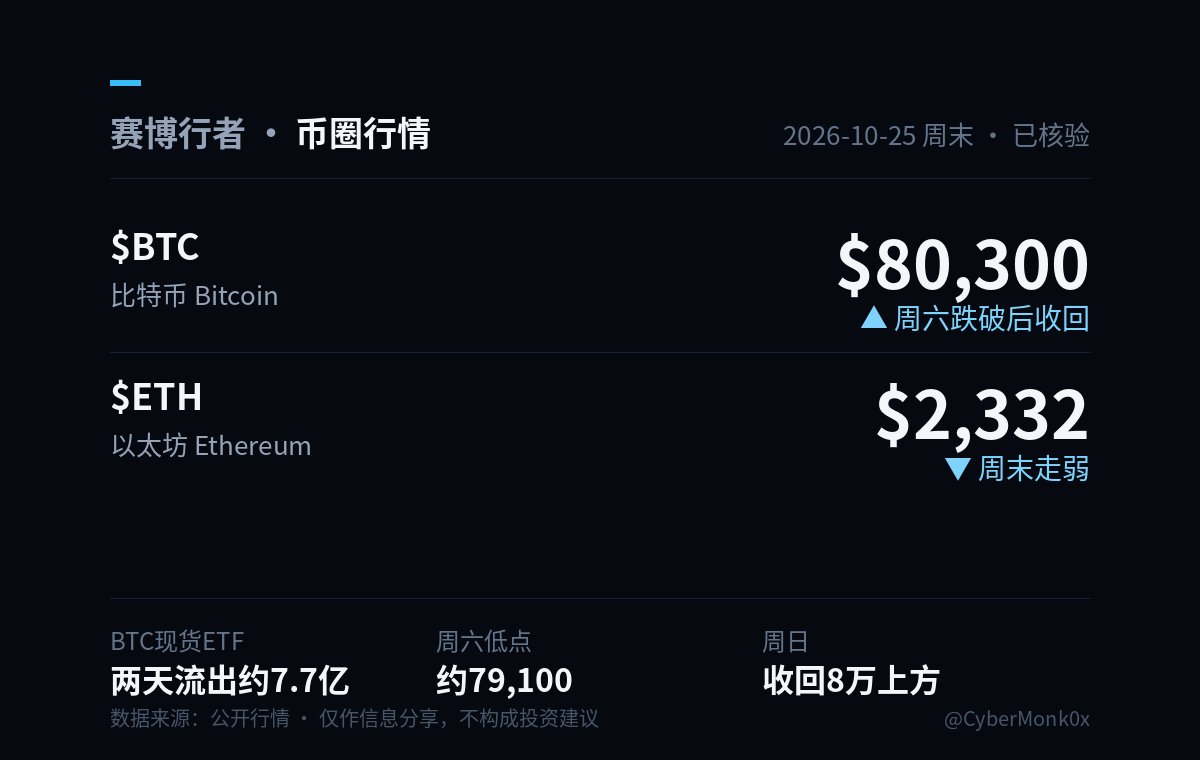Click the date 2026-10-25 周末
Viewport: 1200px width, 760px height.
[878, 135]
